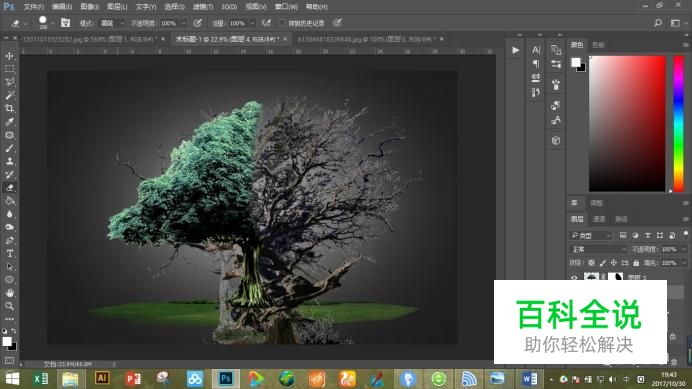Click the toolbox foreground color swatch
The width and height of the screenshot is (692, 389).
tap(7, 341)
